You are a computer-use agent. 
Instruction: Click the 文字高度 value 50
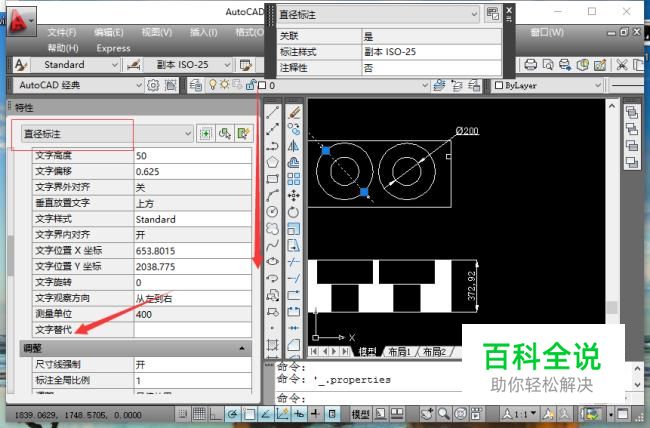[x=193, y=156]
